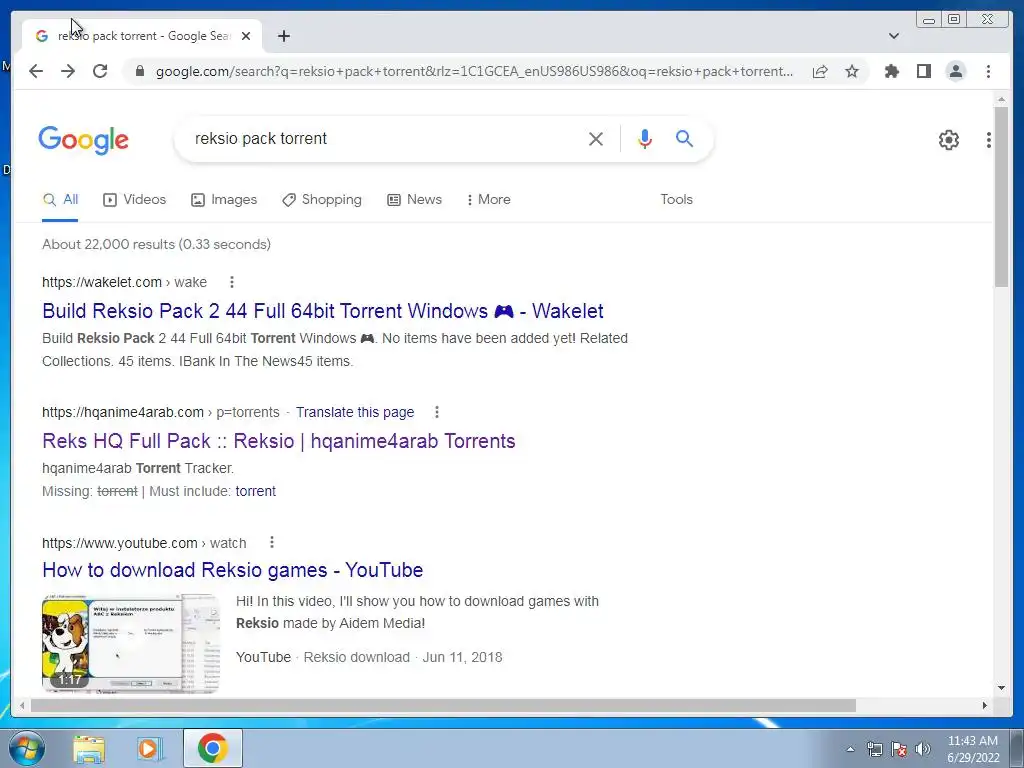The width and height of the screenshot is (1024, 768).
Task: Bookmark this page with star icon
Action: point(852,71)
